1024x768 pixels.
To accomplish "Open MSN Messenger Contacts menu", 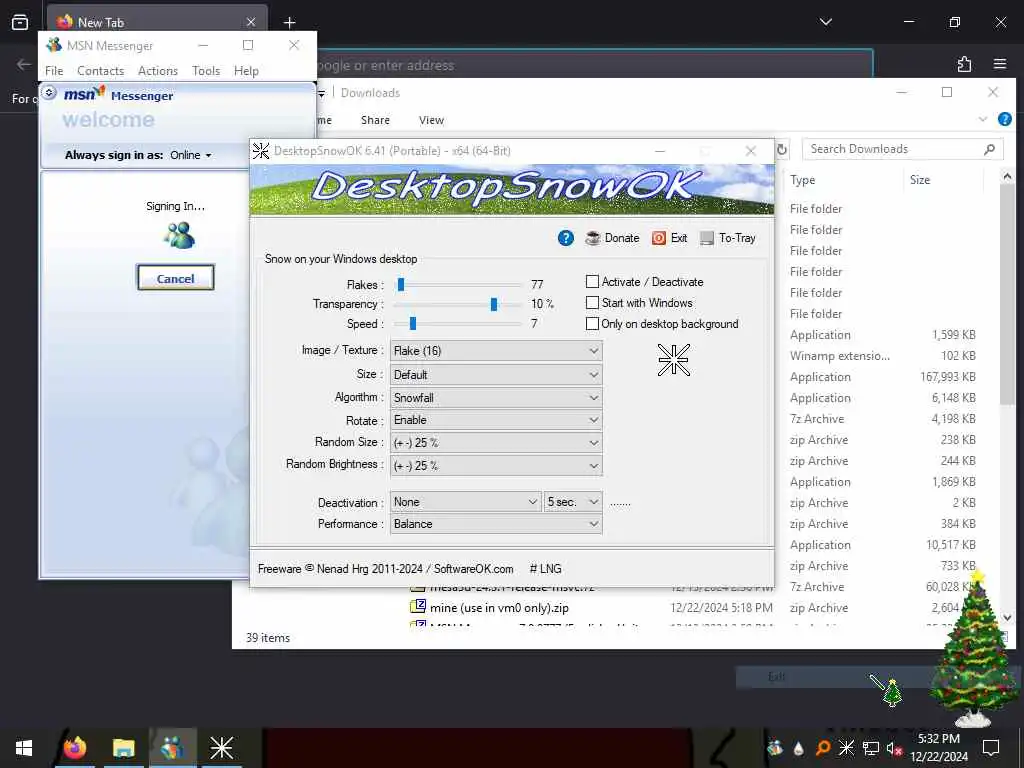I will pos(101,71).
